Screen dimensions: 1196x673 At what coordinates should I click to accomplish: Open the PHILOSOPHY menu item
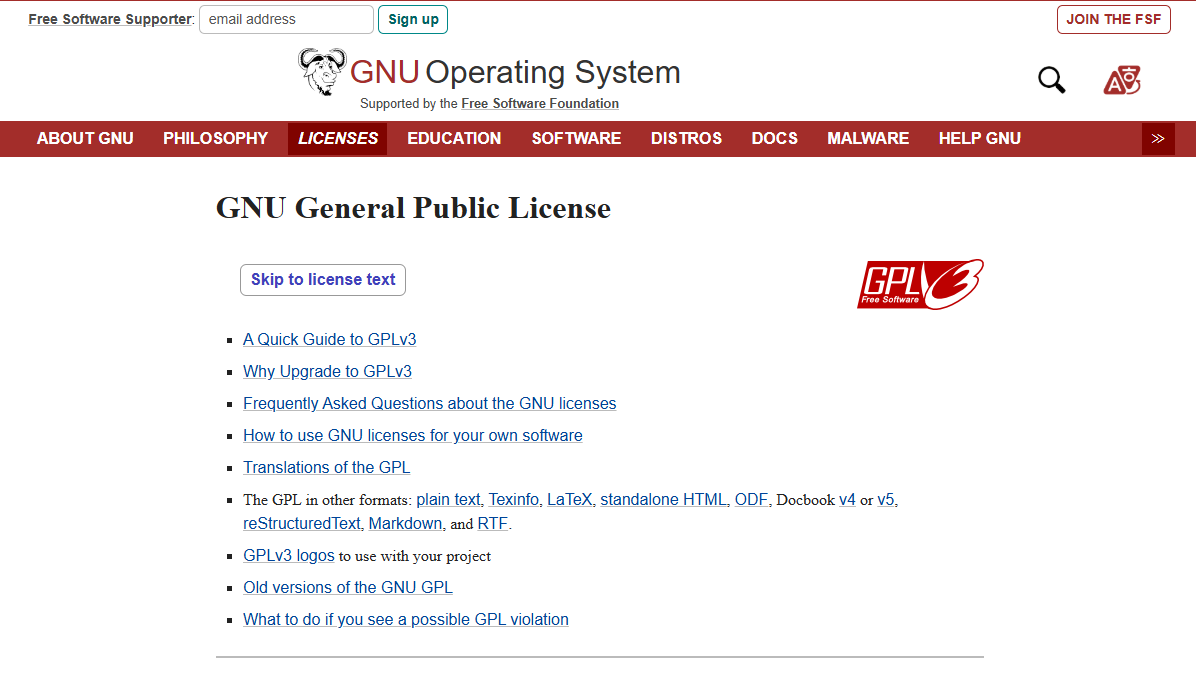click(215, 139)
